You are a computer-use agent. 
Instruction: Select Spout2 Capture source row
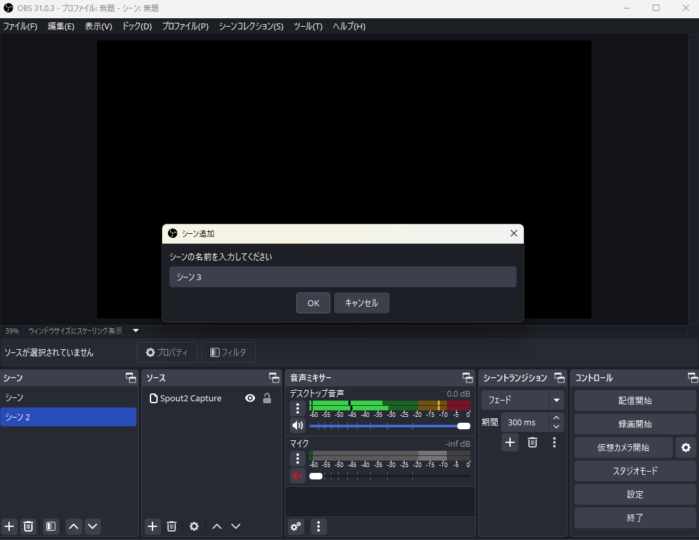click(x=211, y=398)
